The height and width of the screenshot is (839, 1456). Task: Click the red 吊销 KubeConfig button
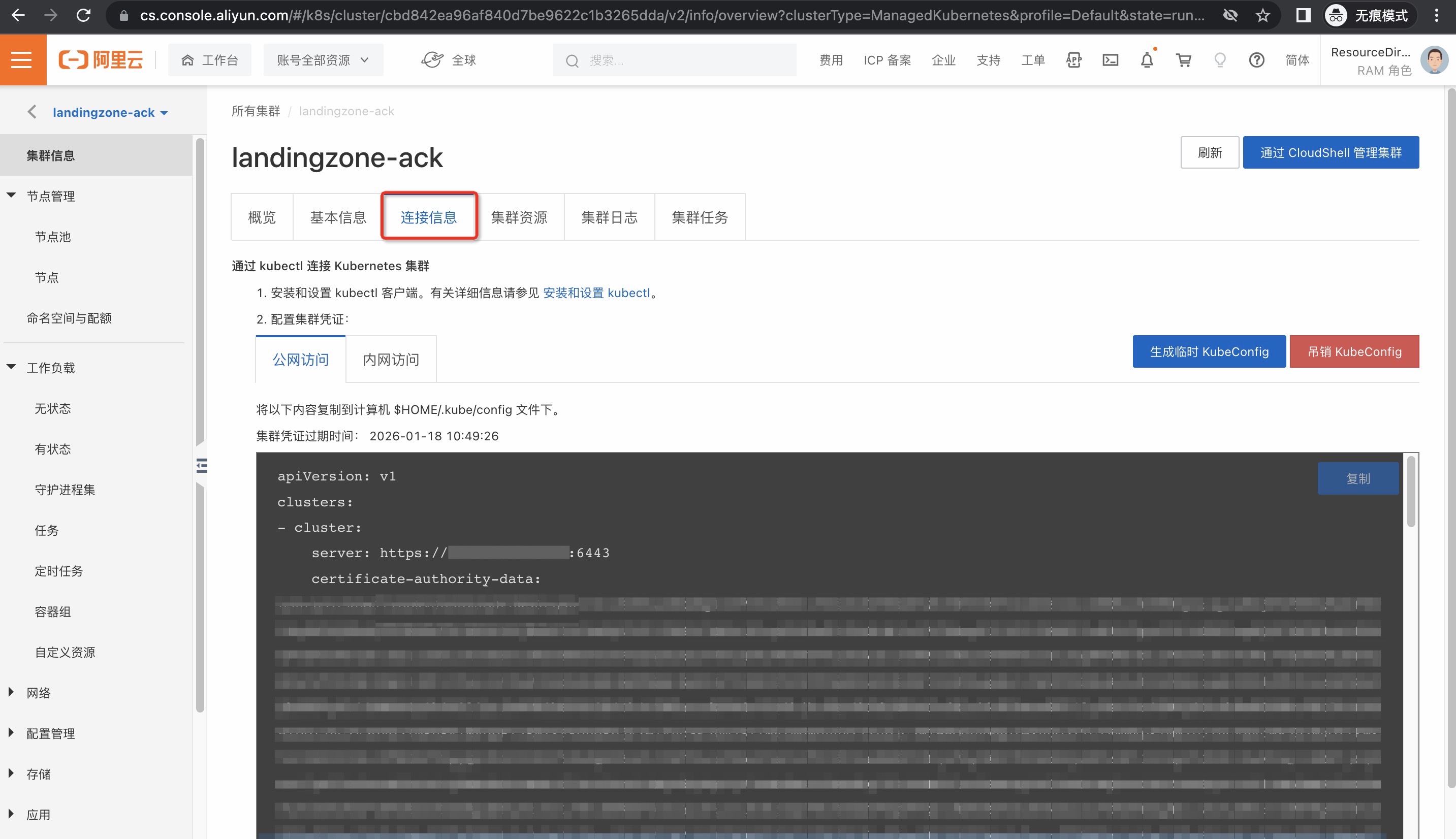click(1354, 351)
